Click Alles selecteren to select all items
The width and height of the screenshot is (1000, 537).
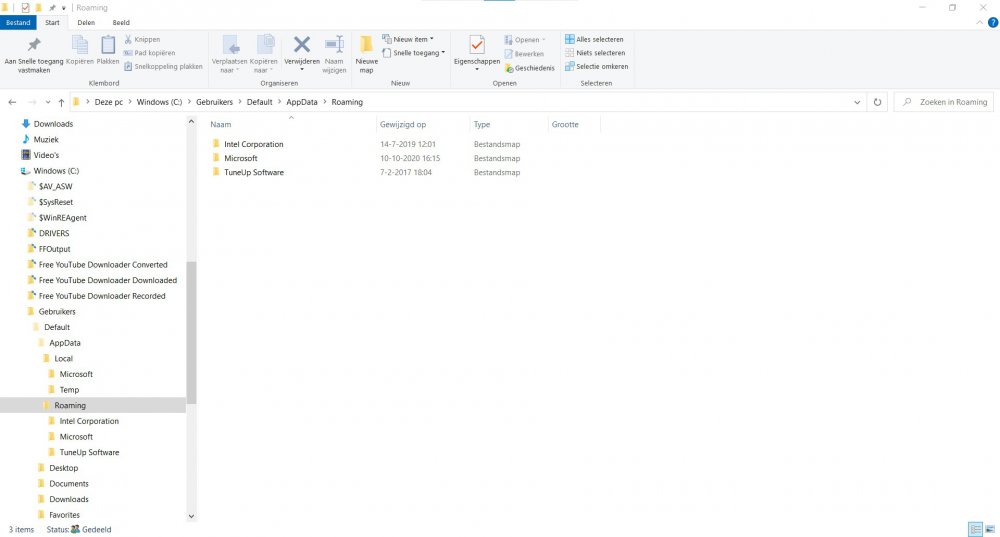(596, 40)
